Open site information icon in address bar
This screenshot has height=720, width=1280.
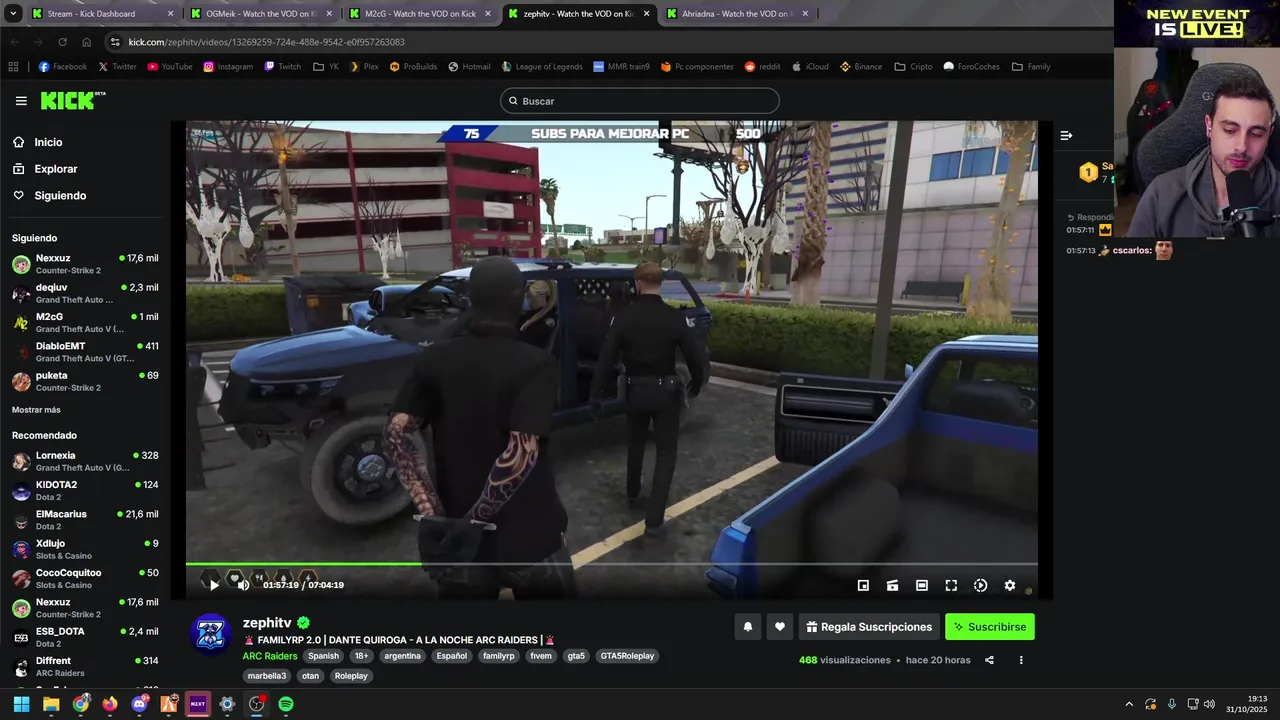115,42
